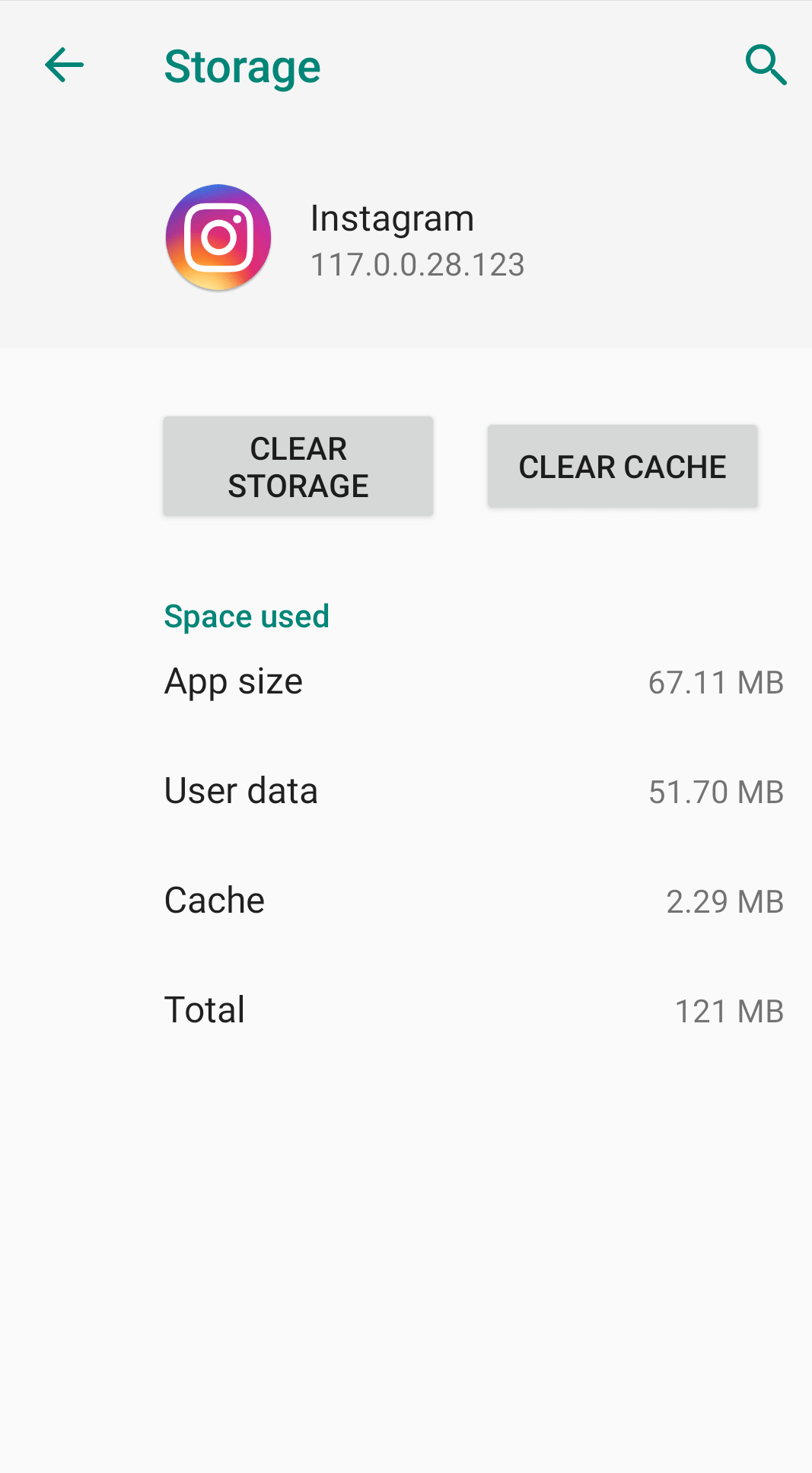The image size is (812, 1473).
Task: Click the 2.29 MB cache value
Action: pos(724,901)
